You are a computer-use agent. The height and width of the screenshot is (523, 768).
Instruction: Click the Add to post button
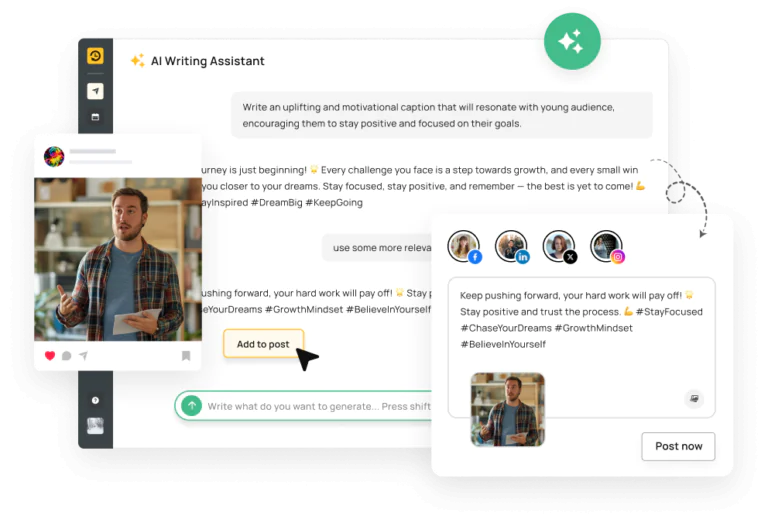[x=264, y=344]
